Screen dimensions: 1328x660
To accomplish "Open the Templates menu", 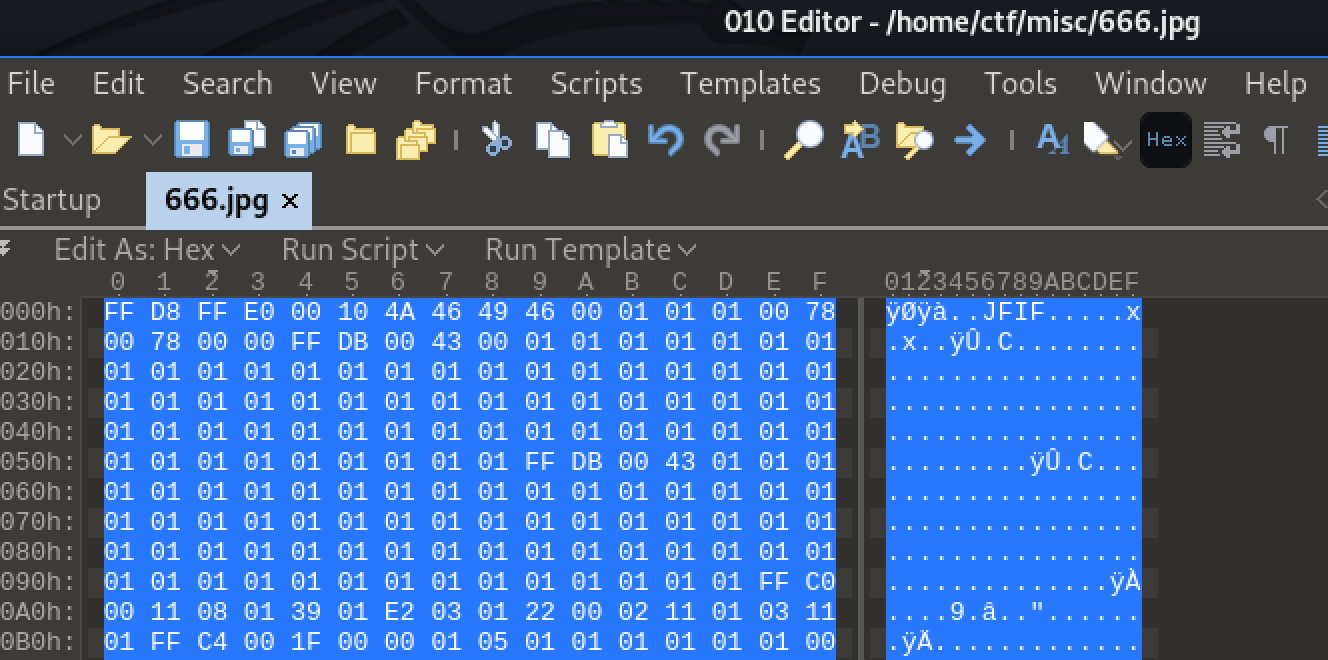I will [x=750, y=84].
